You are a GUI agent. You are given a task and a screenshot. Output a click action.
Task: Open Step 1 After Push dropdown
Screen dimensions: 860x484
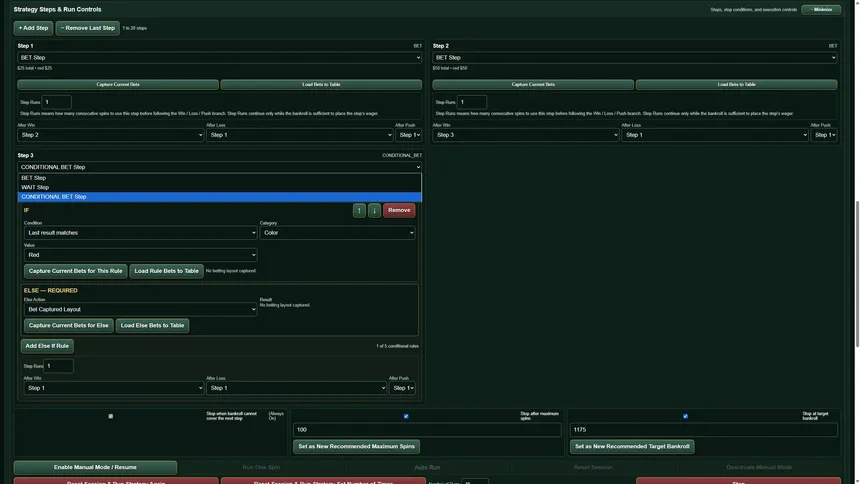coord(409,135)
